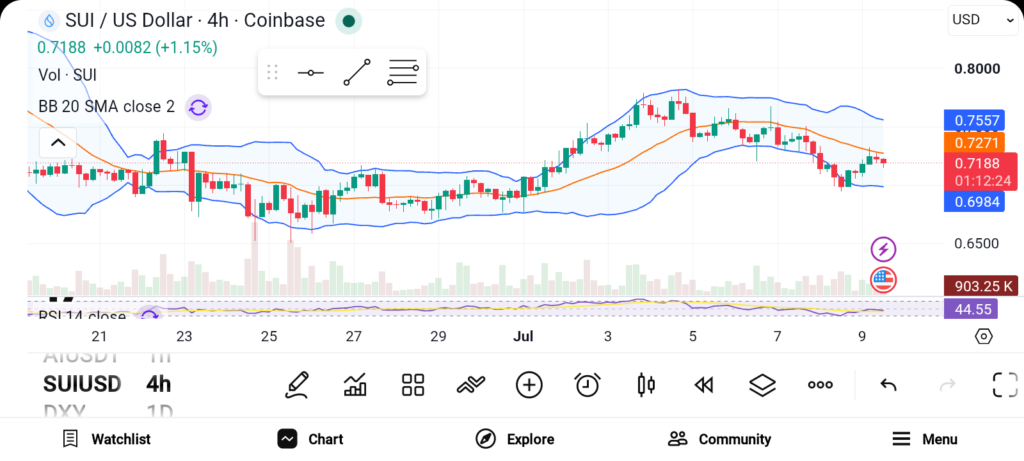Open the layout grid icon
Viewport: 1024px width, 461px height.
[x=413, y=385]
